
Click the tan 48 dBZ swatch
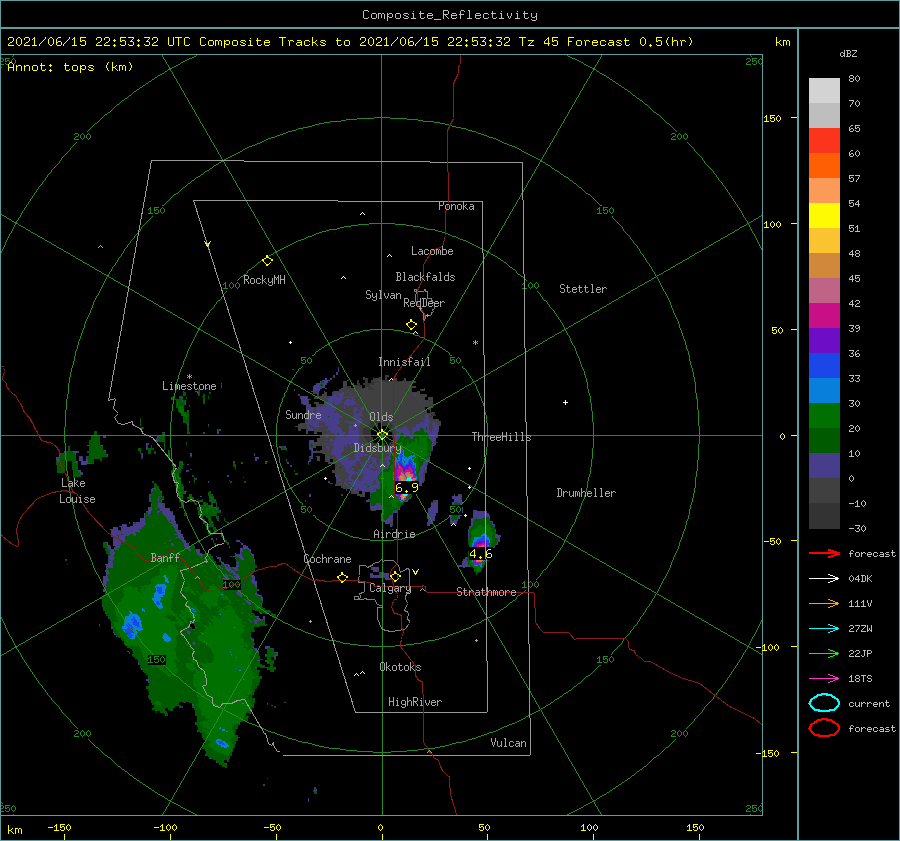824,265
